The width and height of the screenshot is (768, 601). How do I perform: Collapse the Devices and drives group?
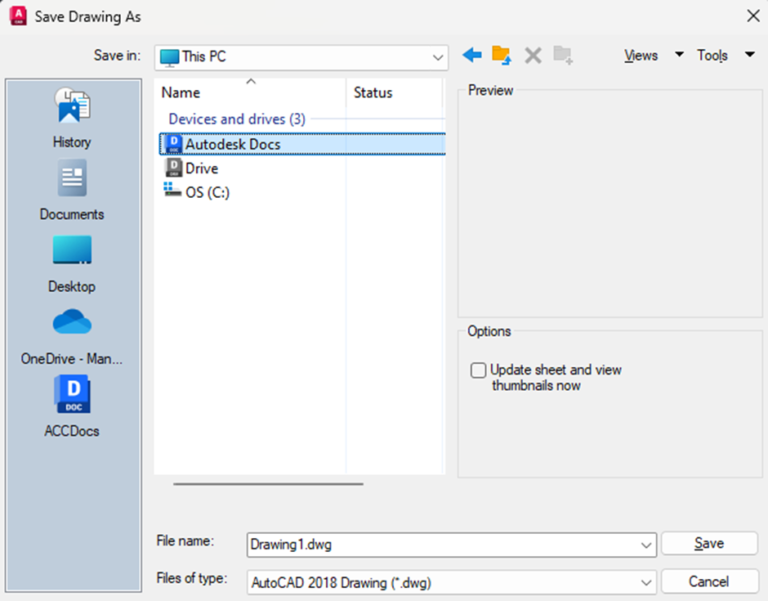point(237,119)
